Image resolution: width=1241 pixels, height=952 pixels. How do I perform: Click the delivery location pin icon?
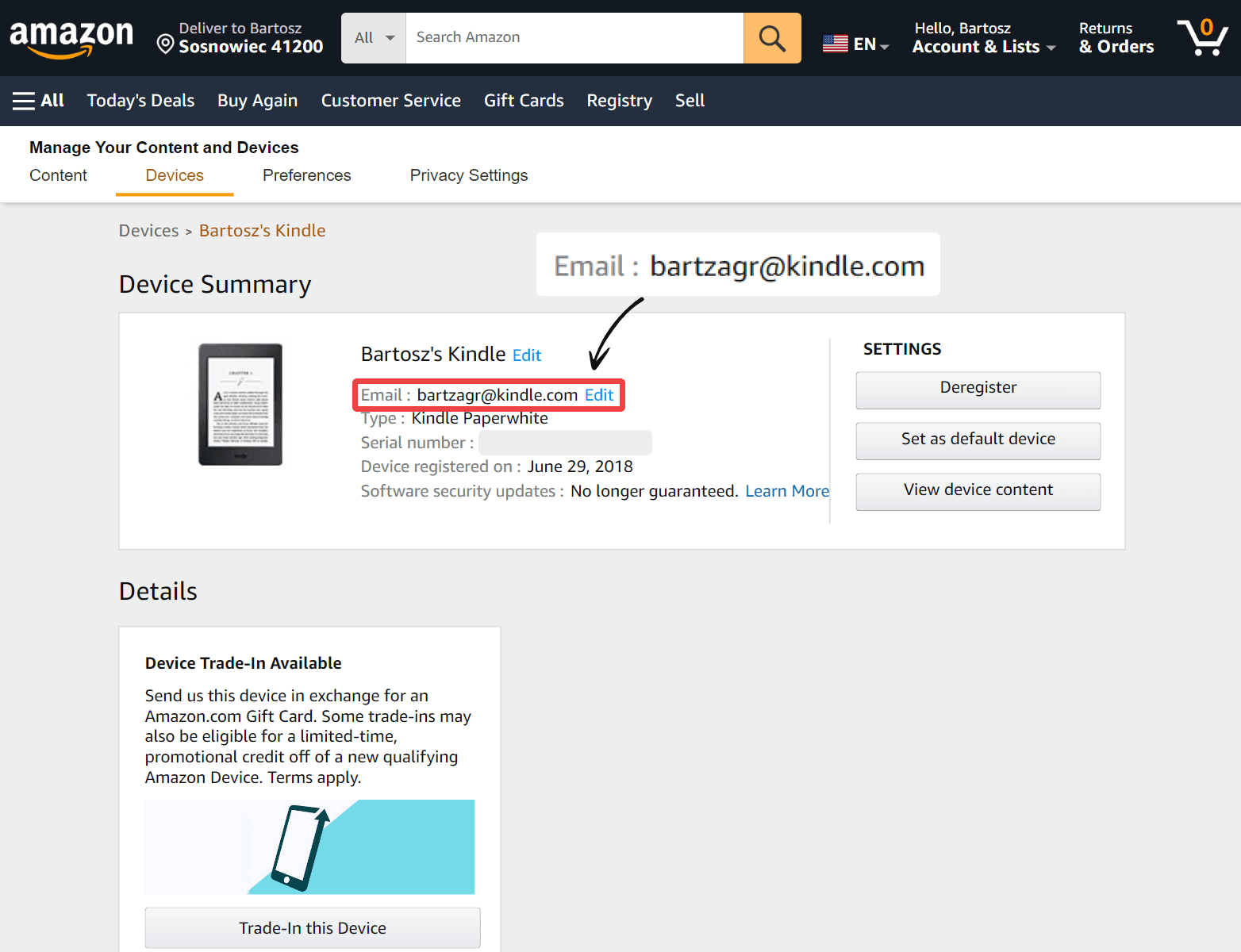tap(165, 44)
